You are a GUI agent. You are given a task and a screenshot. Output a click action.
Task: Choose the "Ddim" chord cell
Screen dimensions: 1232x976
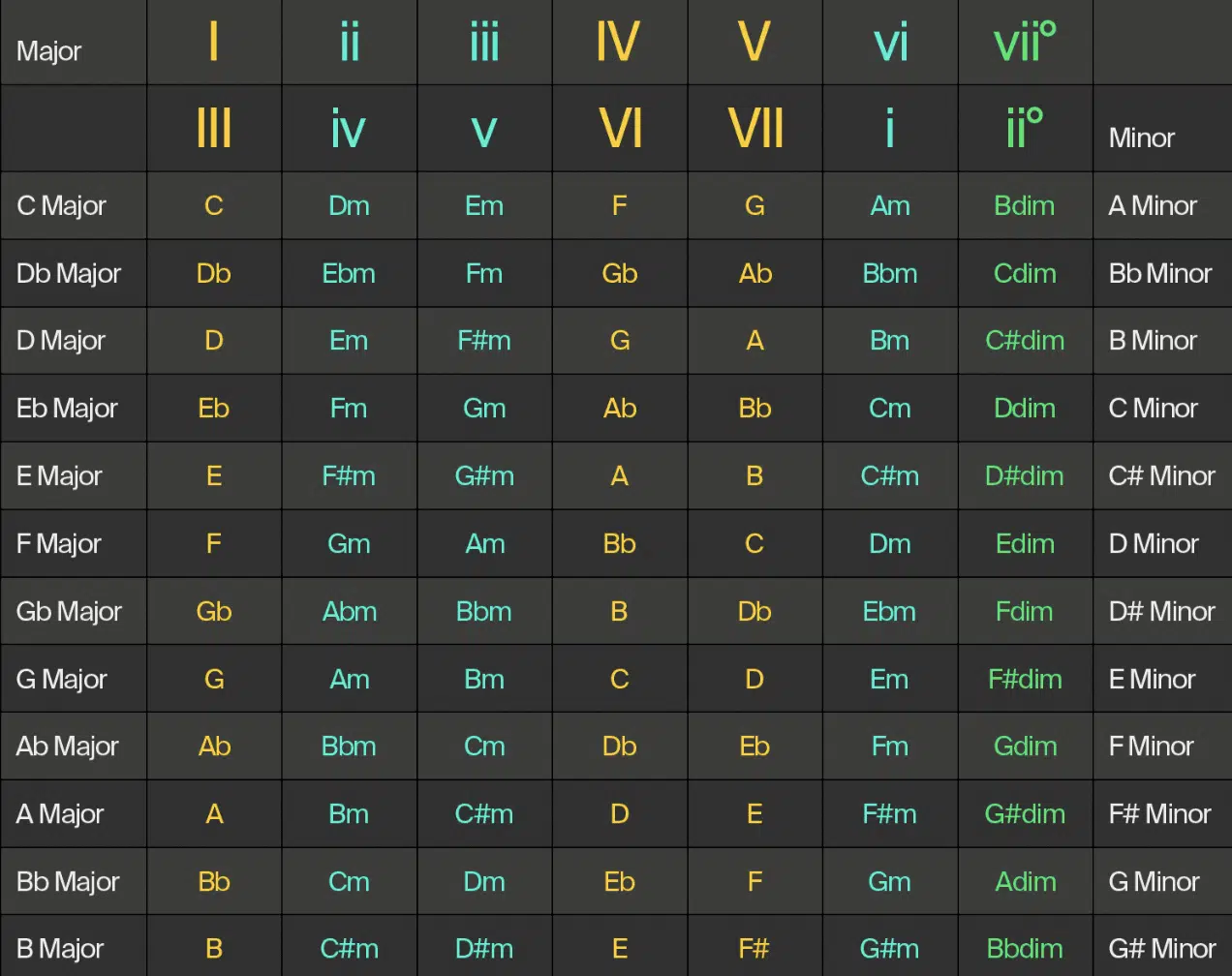click(x=1025, y=409)
